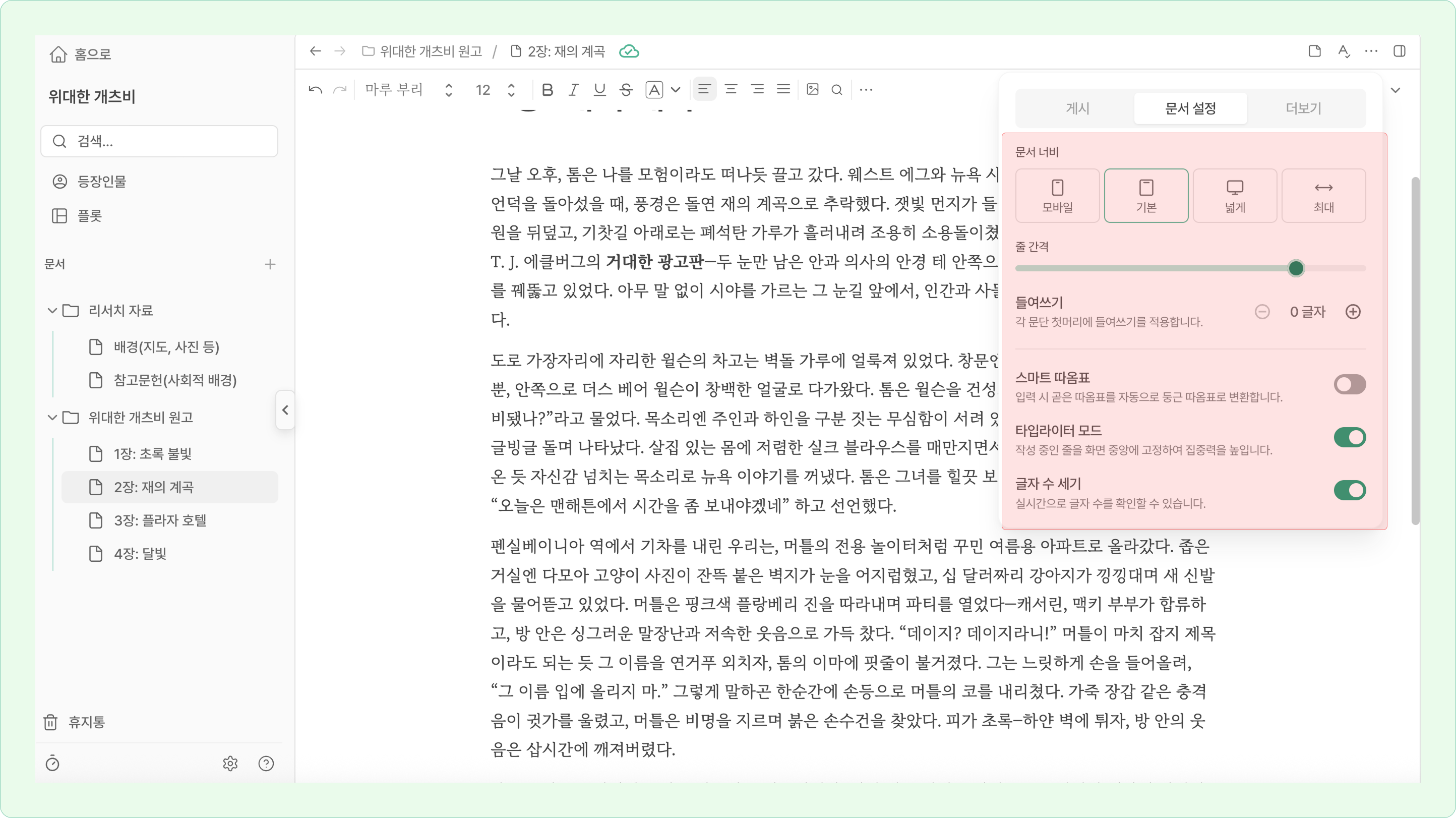Open the font size 12 dropdown
Viewport: 1456px width, 818px height.
coord(495,89)
